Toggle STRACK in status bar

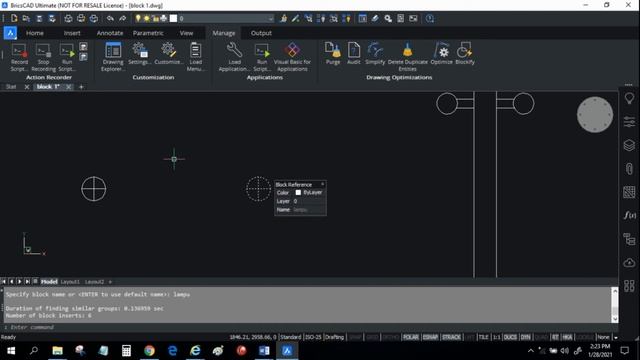pyautogui.click(x=451, y=337)
